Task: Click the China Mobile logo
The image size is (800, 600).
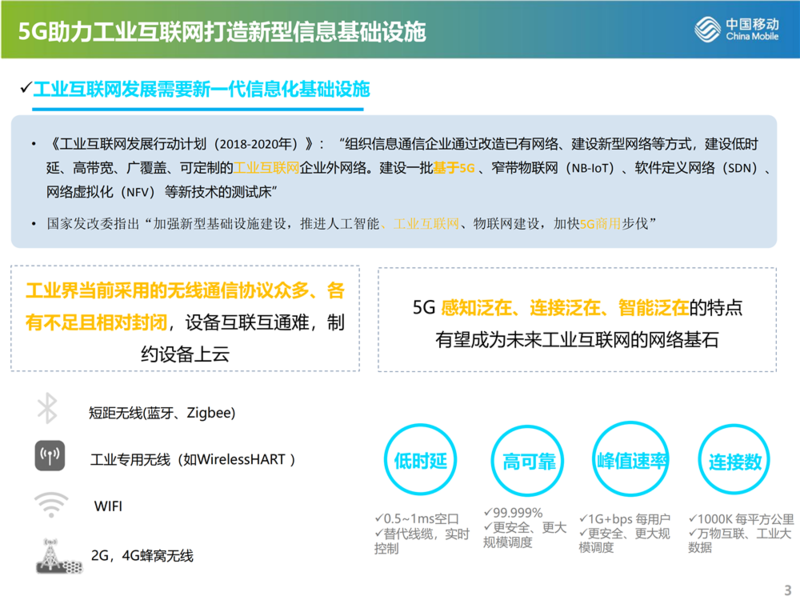Action: pos(732,31)
